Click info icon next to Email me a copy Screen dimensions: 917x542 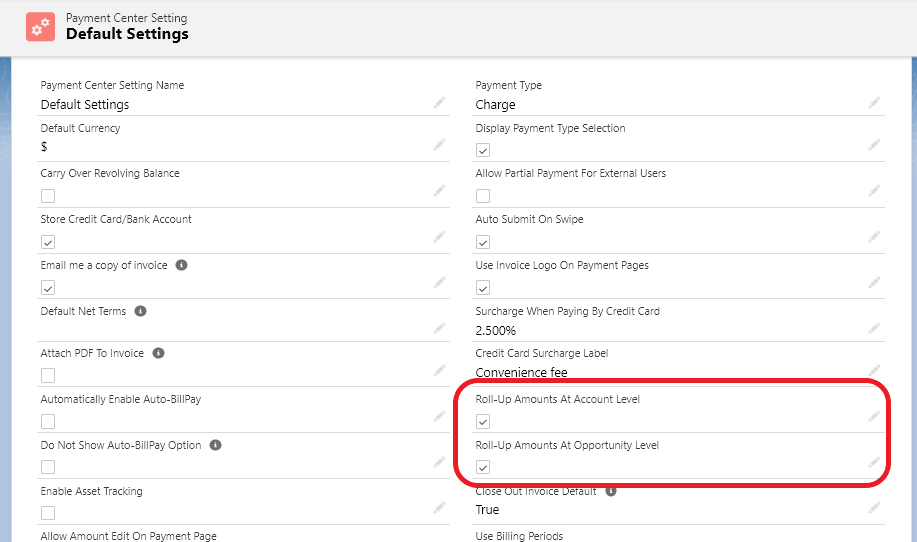coord(181,265)
